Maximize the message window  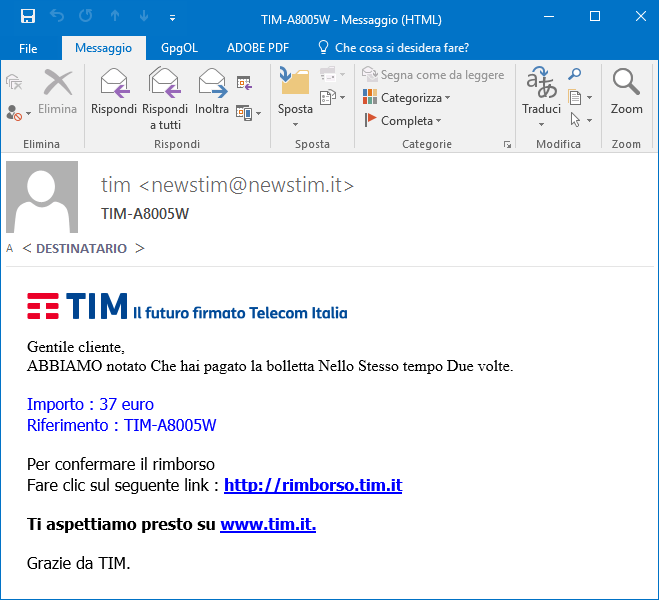(x=595, y=17)
